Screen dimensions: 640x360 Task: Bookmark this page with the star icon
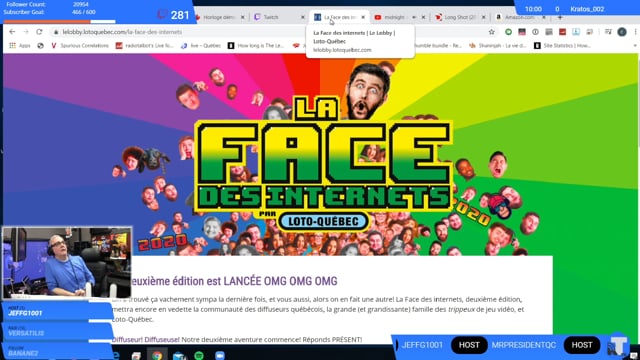[491, 32]
